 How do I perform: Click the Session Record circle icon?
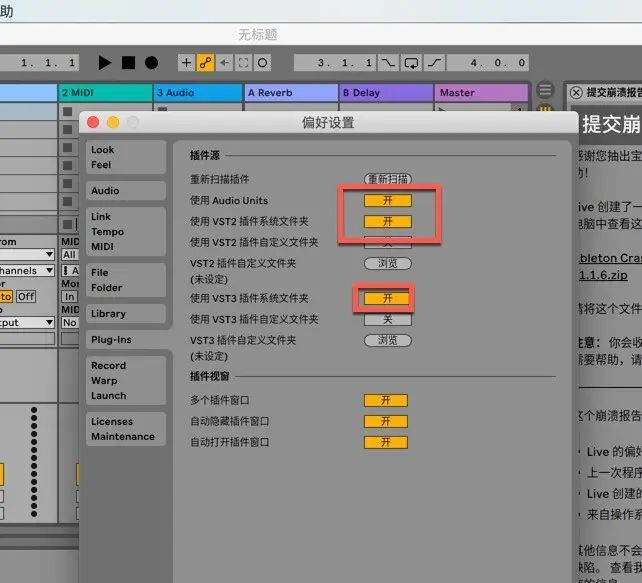pos(262,63)
